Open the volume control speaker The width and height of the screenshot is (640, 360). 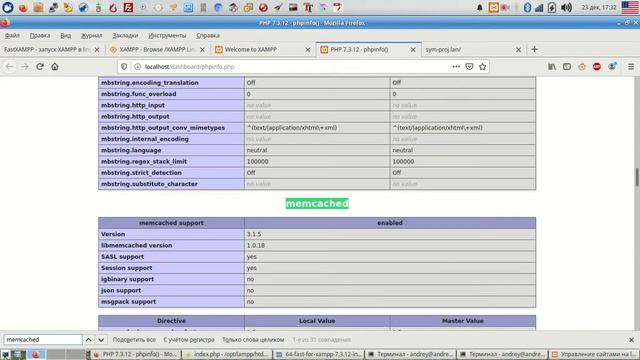[x=566, y=7]
